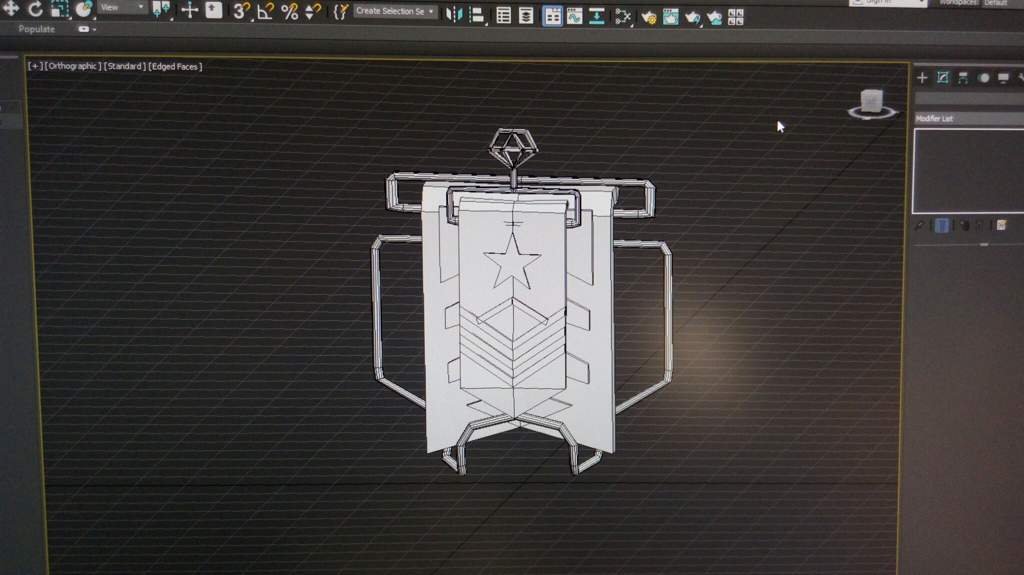Screen dimensions: 1024x575
Task: Toggle Layer Explorer
Action: point(526,16)
